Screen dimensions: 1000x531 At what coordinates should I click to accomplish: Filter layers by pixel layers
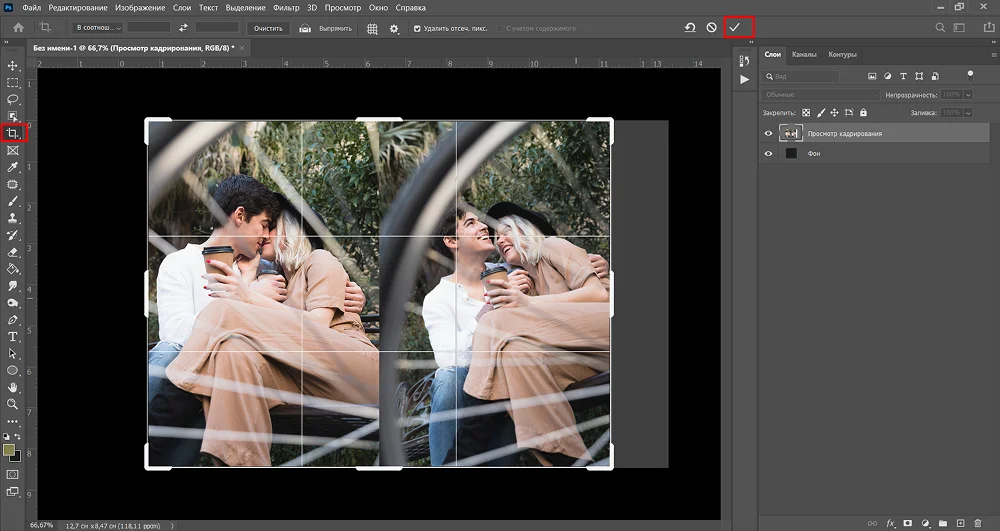pyautogui.click(x=872, y=76)
